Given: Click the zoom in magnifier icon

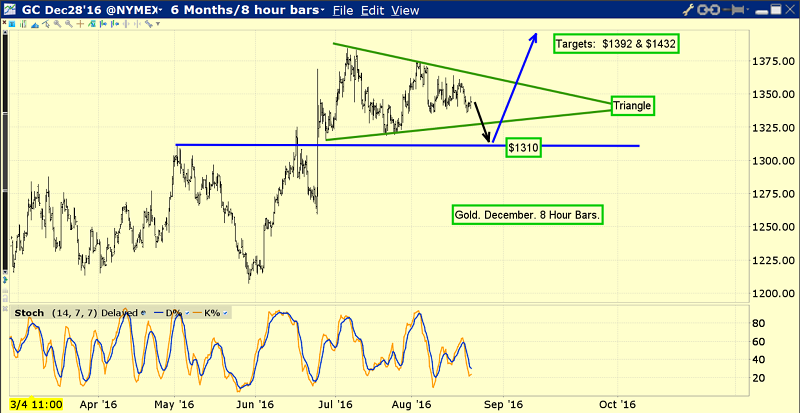Looking at the screenshot, I should point(57,24).
